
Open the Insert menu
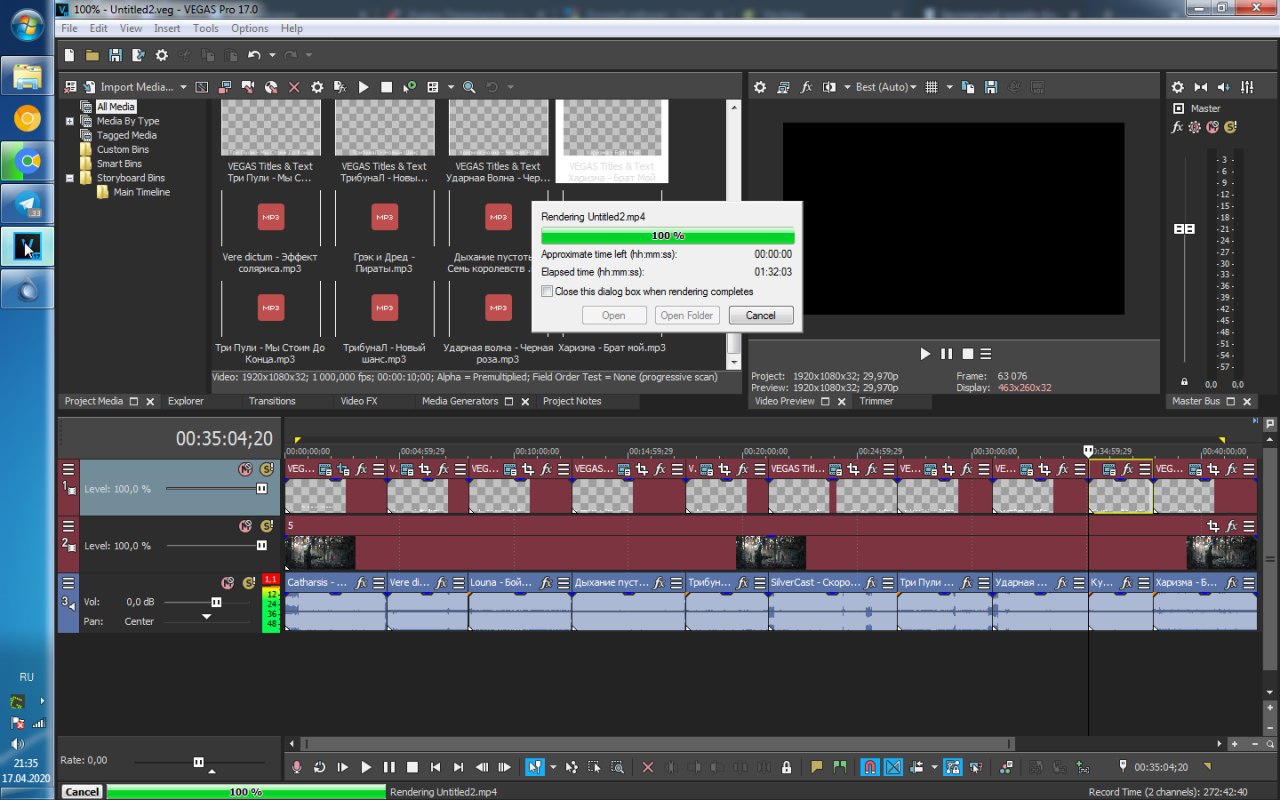167,28
